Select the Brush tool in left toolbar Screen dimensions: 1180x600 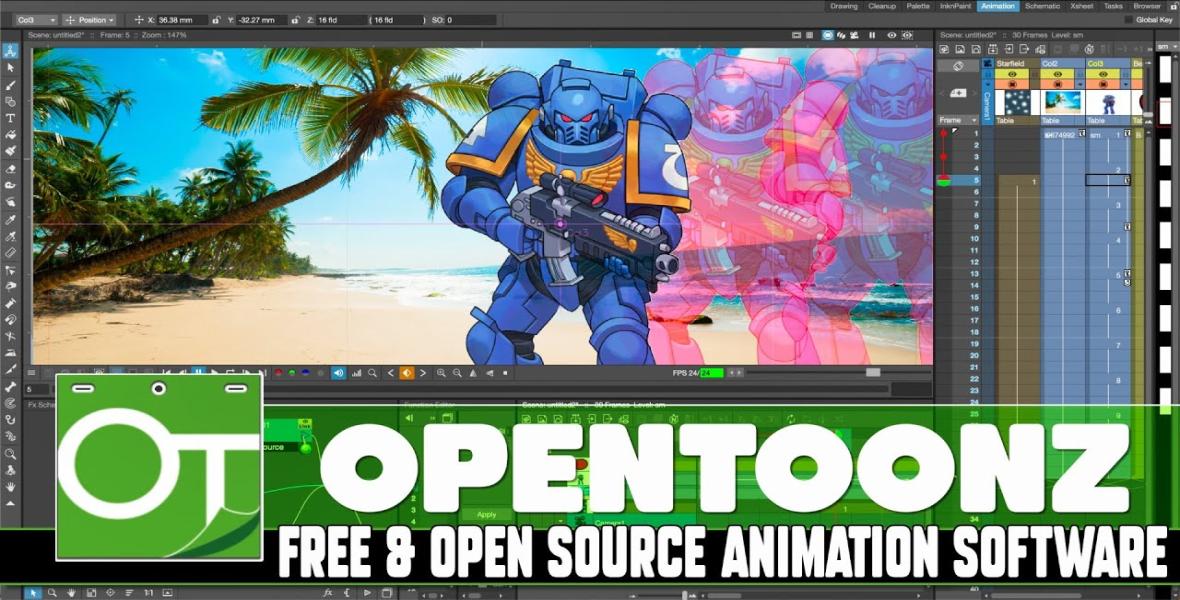pyautogui.click(x=11, y=85)
